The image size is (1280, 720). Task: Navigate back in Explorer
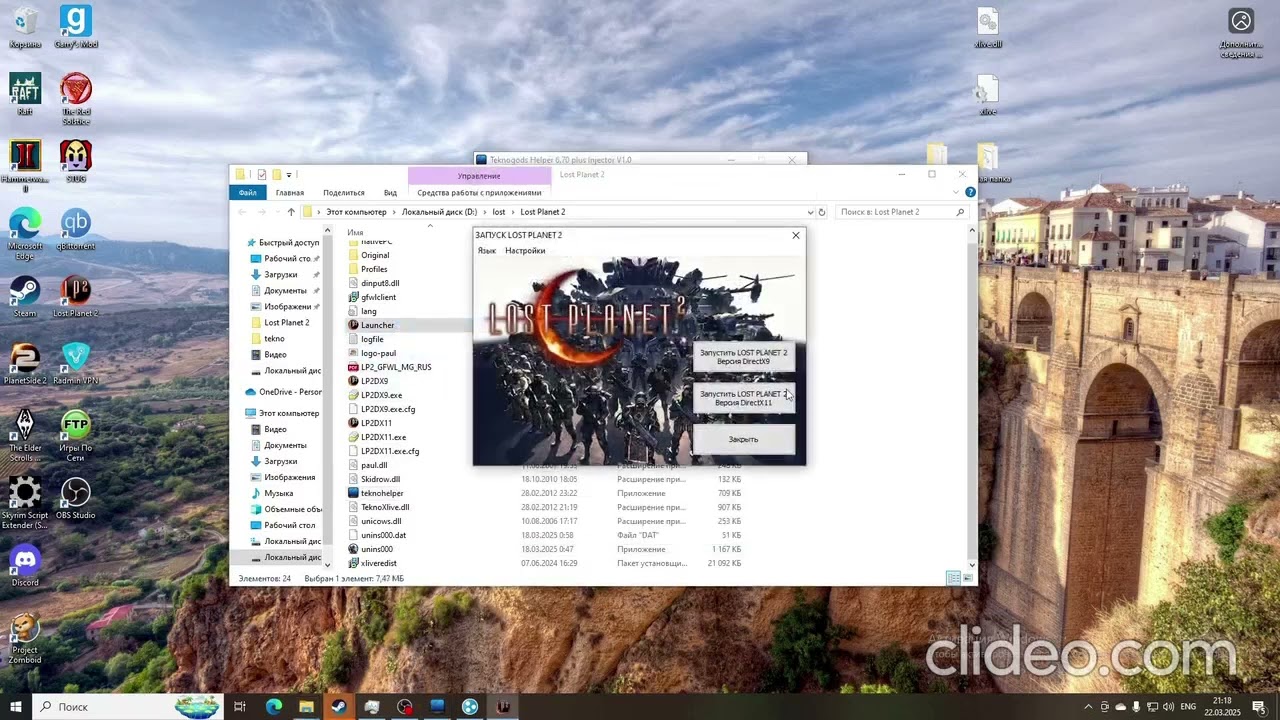tap(242, 212)
